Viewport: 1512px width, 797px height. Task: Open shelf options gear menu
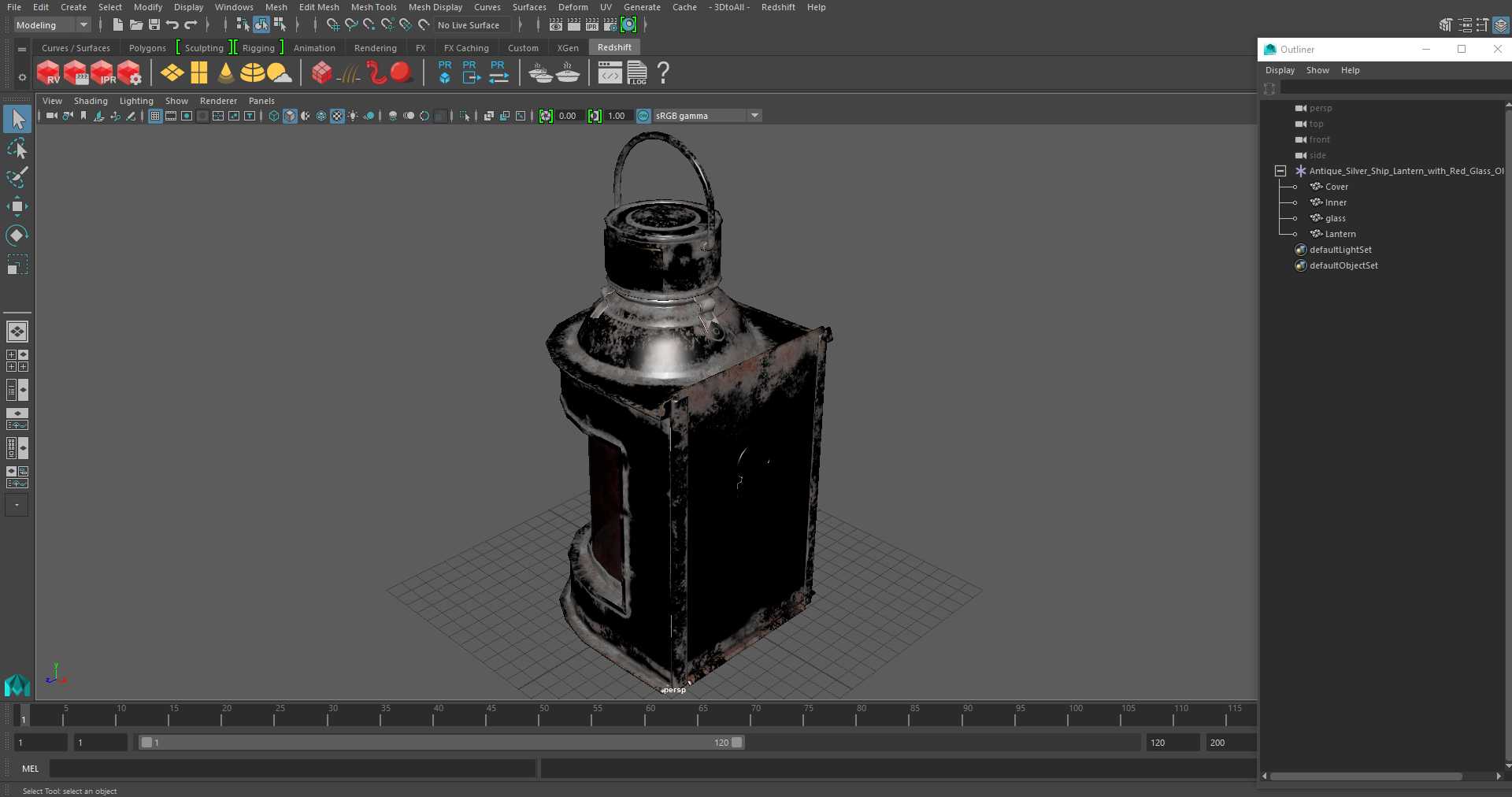click(22, 77)
